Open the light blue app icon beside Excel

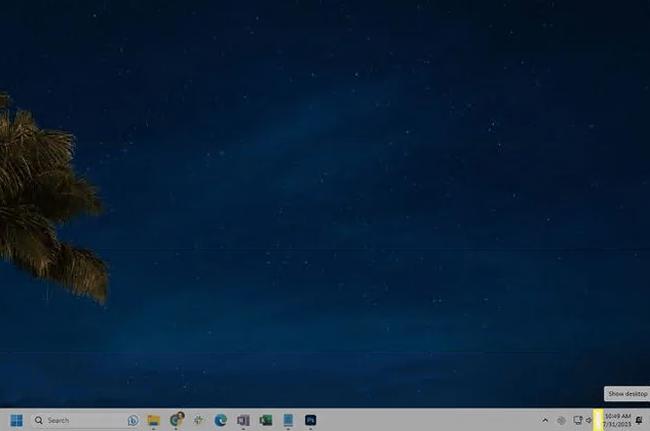[x=288, y=420]
